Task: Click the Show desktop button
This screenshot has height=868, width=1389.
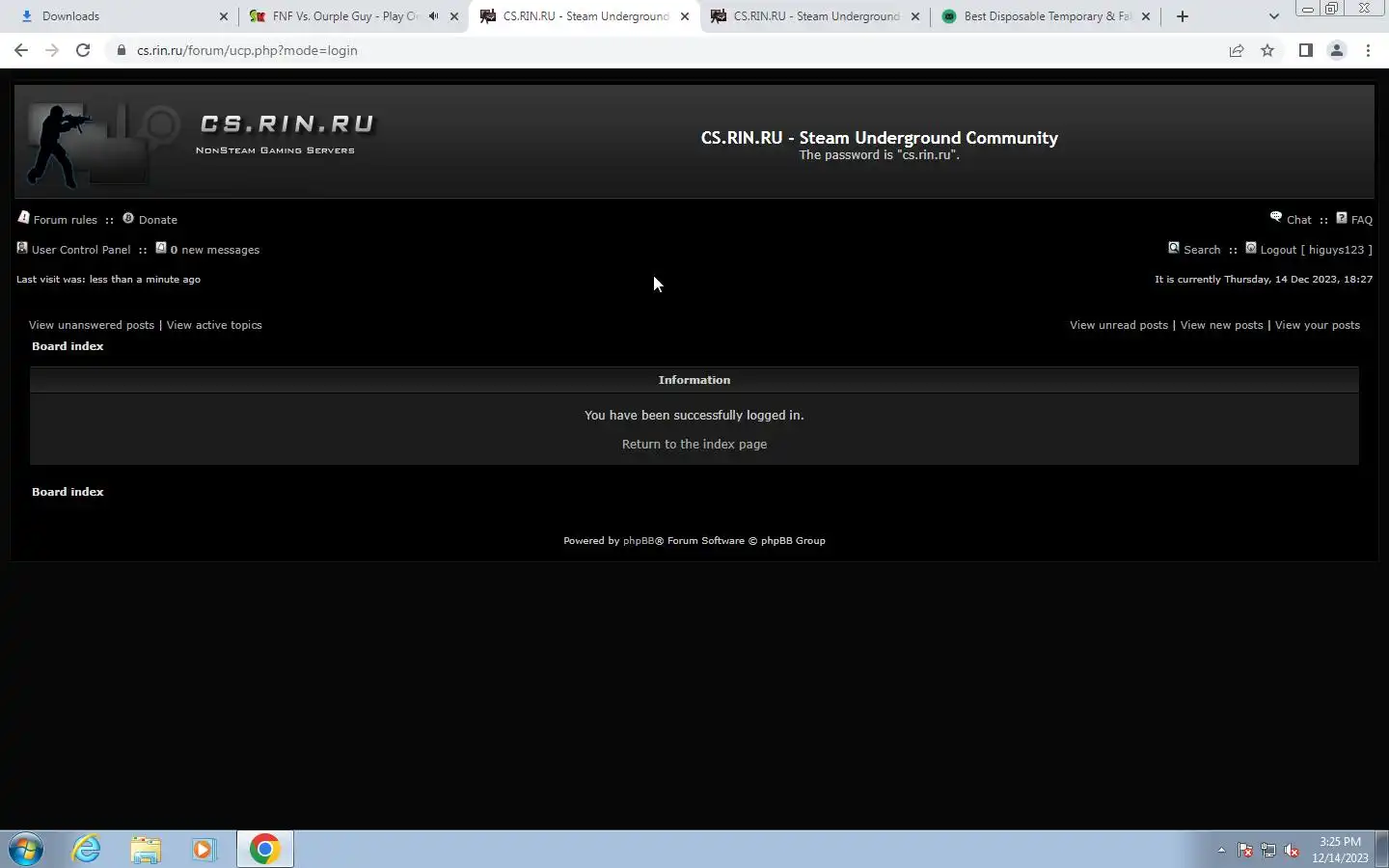Action: pyautogui.click(x=1381, y=850)
